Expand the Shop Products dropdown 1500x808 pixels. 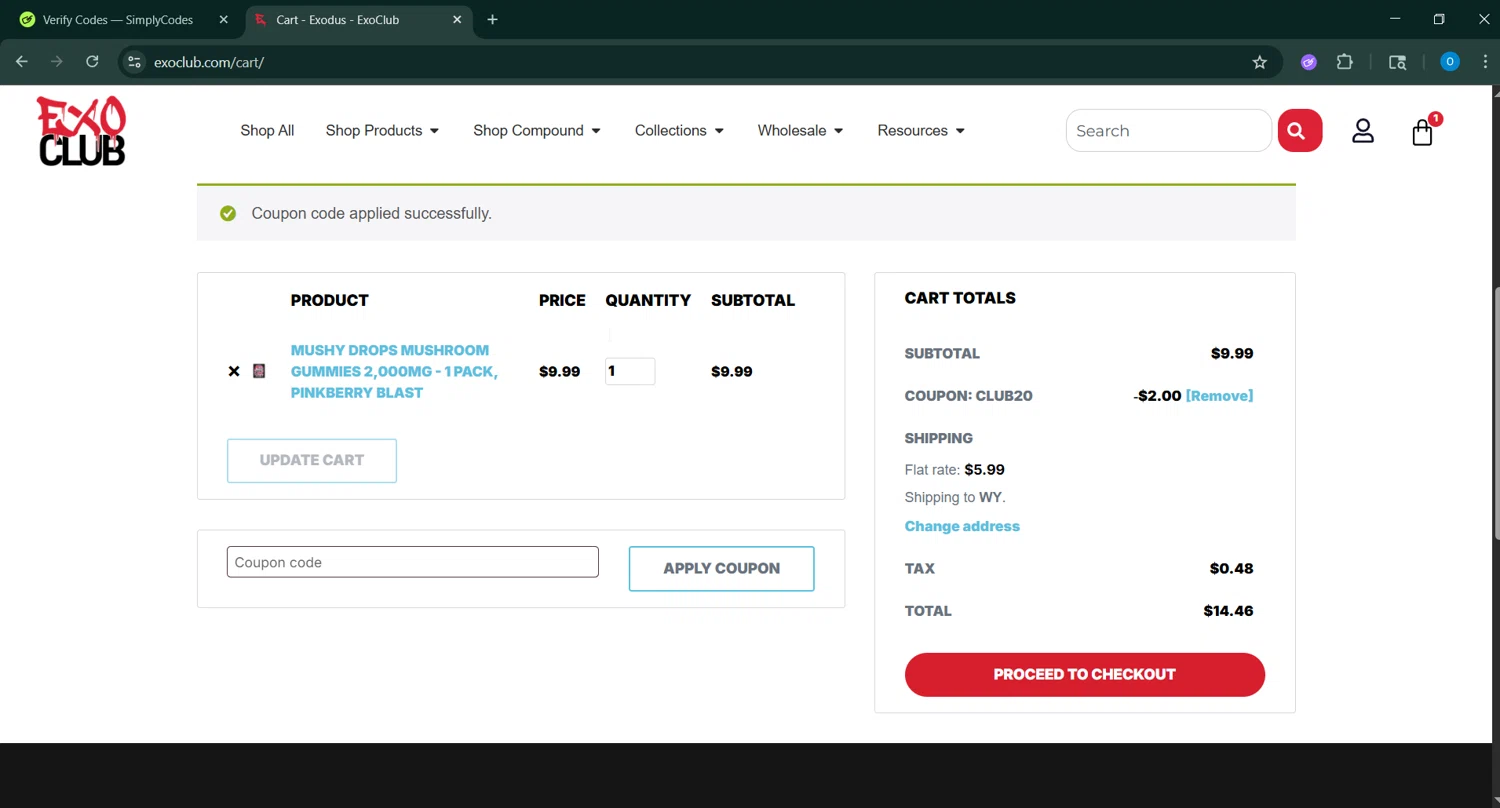coord(382,131)
